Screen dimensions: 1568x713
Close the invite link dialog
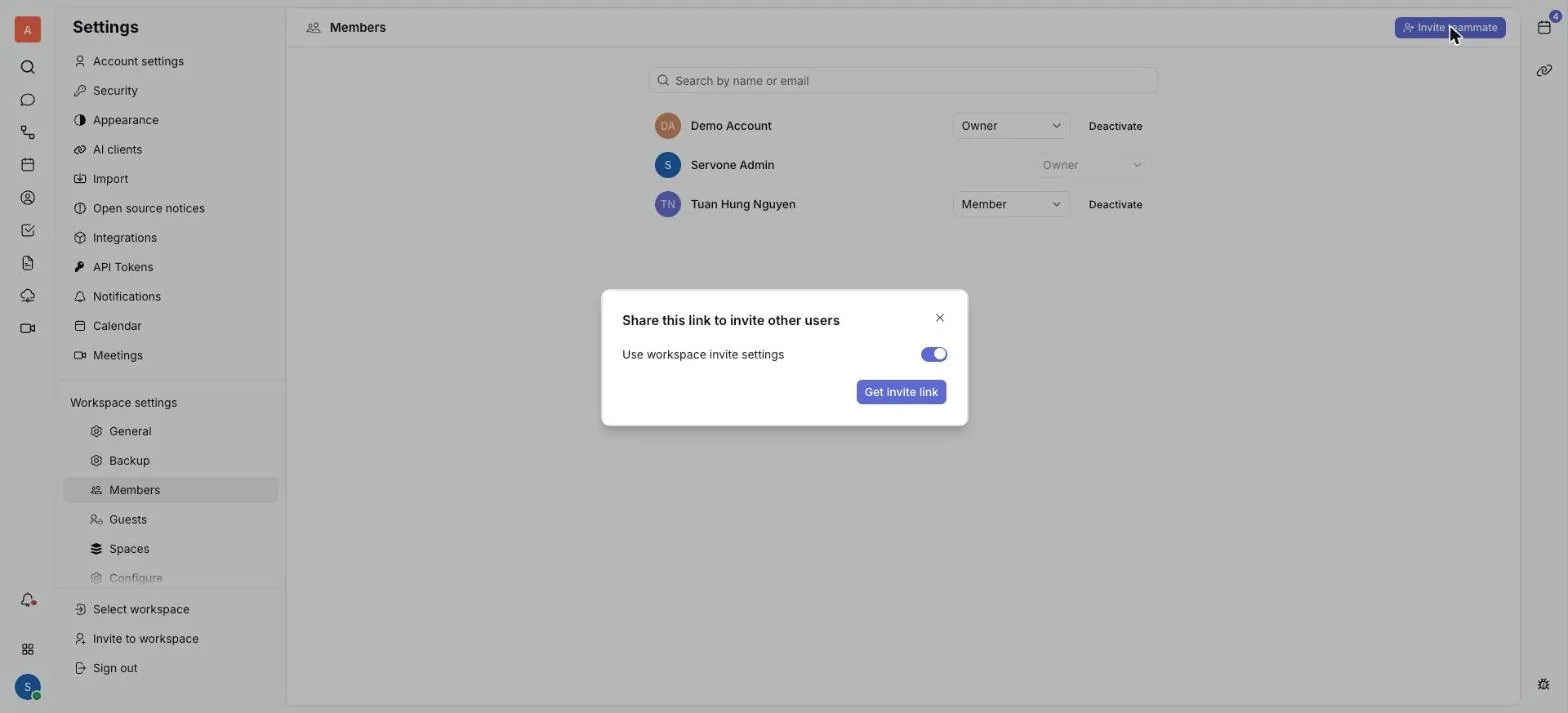940,318
